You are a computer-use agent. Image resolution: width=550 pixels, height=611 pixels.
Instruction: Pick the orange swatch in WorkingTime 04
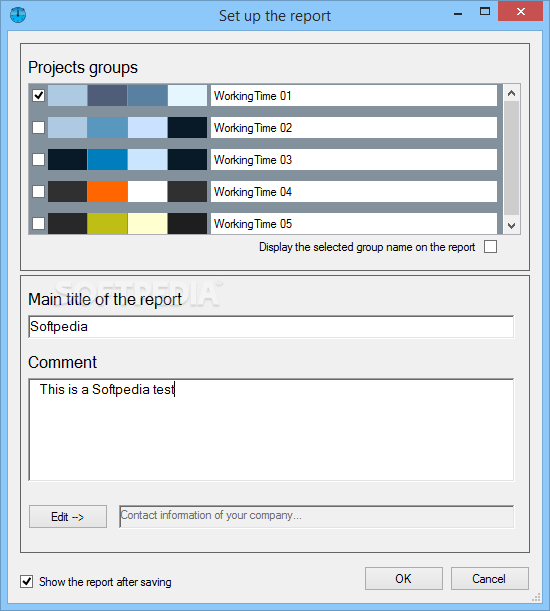click(108, 191)
